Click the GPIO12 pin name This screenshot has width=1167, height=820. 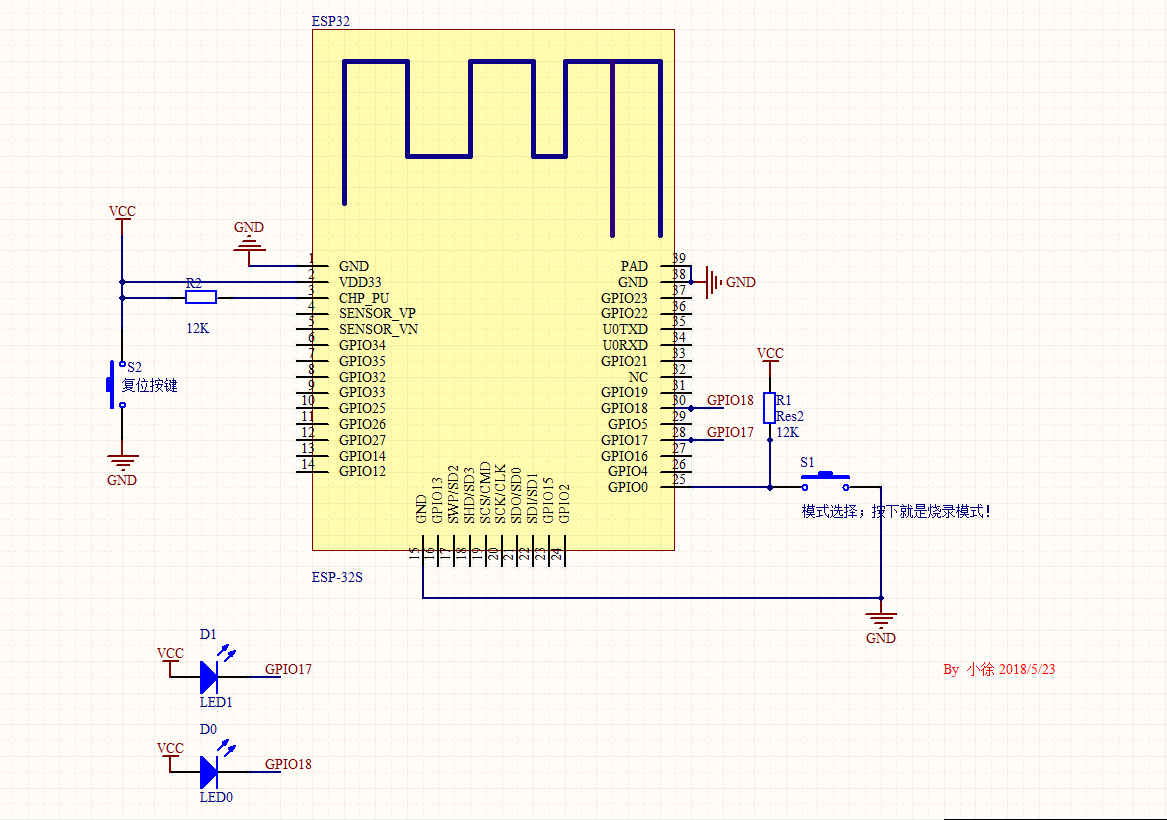(x=362, y=471)
